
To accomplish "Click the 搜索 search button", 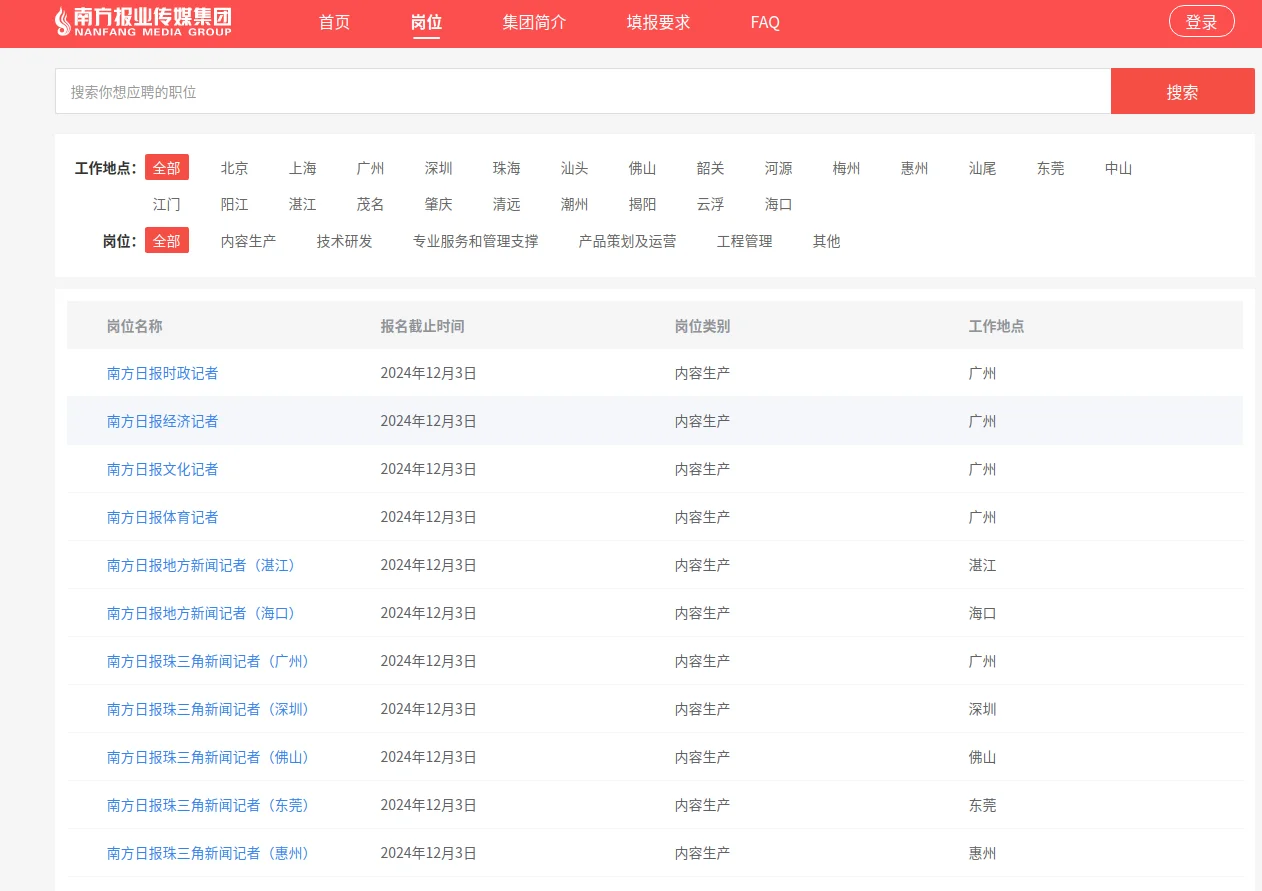I will click(x=1183, y=91).
